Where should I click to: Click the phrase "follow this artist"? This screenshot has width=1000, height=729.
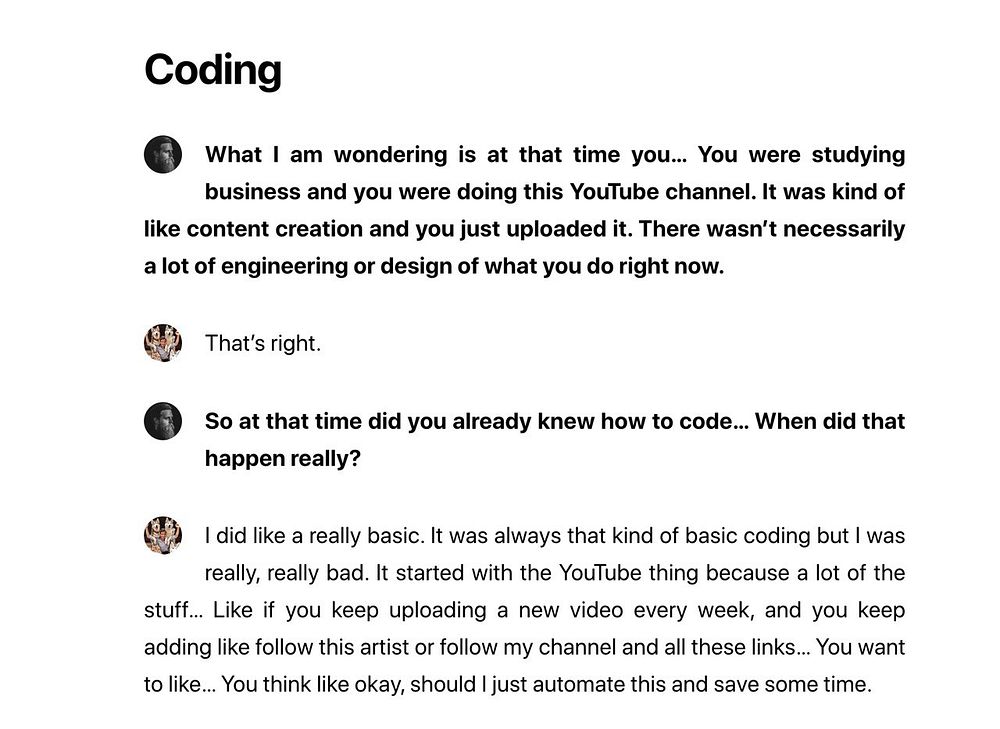[348, 648]
